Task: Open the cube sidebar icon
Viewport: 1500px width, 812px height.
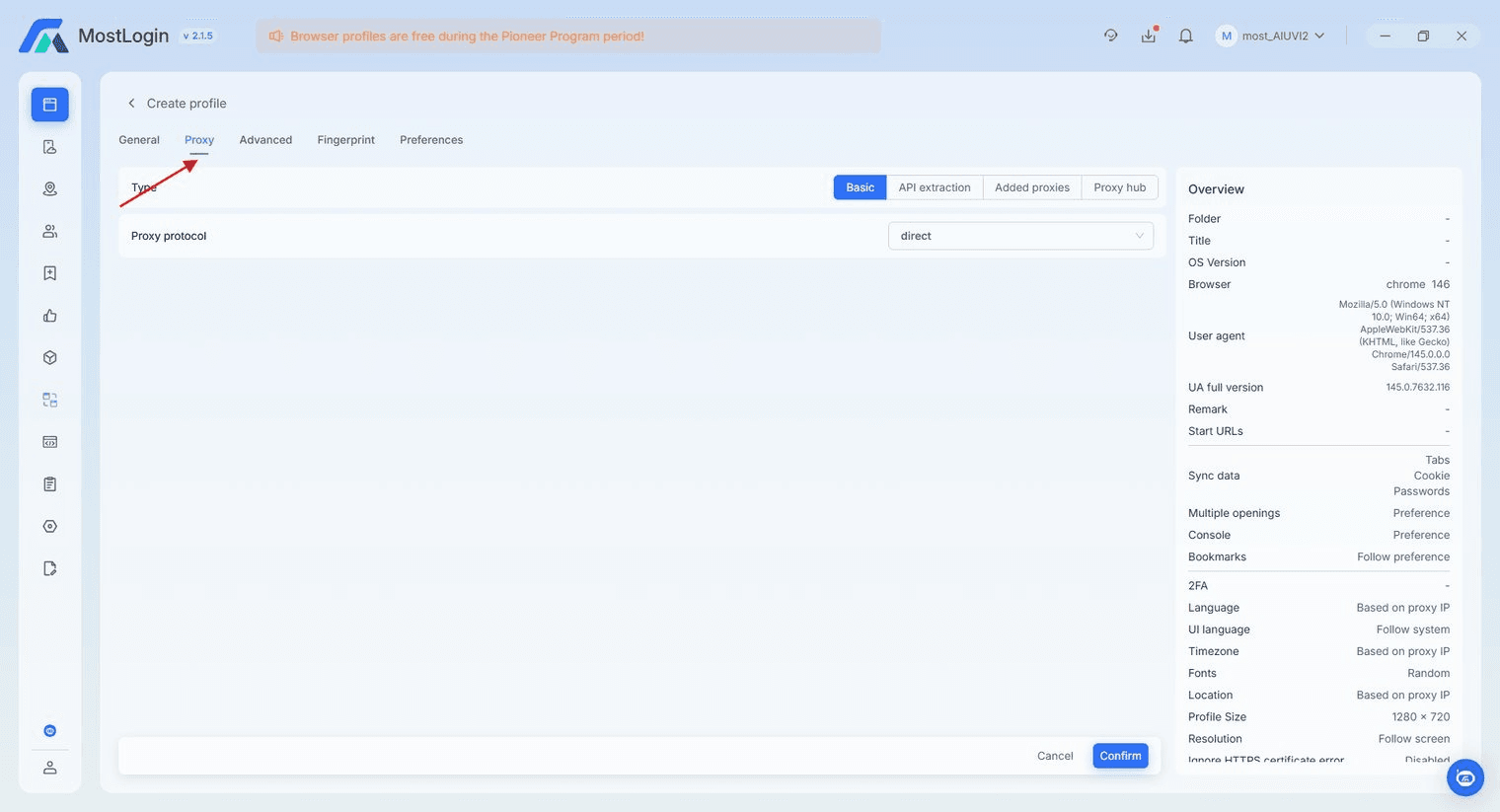Action: (x=49, y=358)
